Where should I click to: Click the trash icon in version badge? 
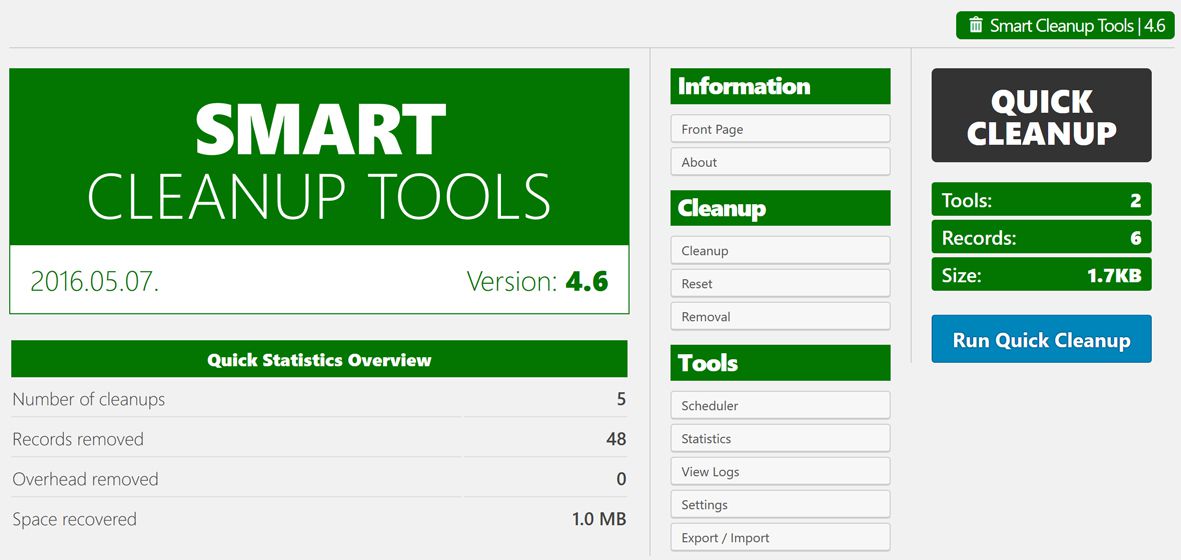(976, 26)
